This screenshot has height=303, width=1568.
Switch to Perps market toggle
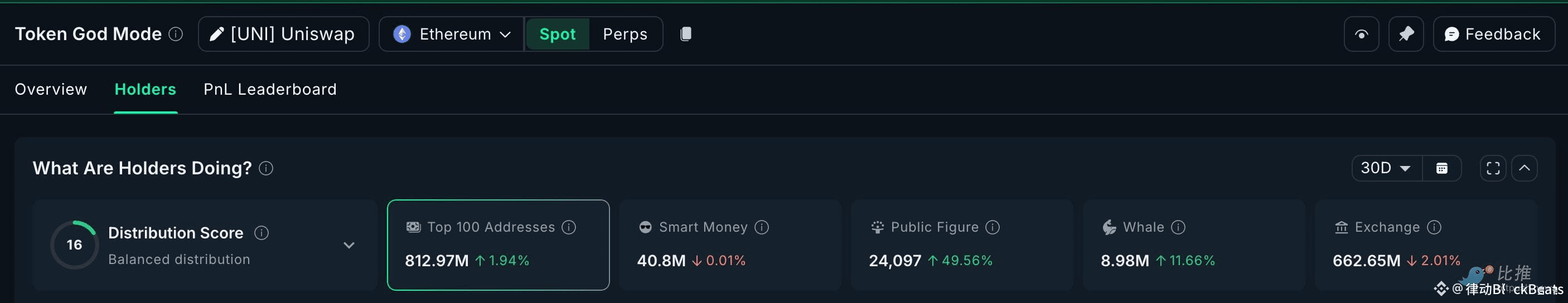pyautogui.click(x=625, y=34)
